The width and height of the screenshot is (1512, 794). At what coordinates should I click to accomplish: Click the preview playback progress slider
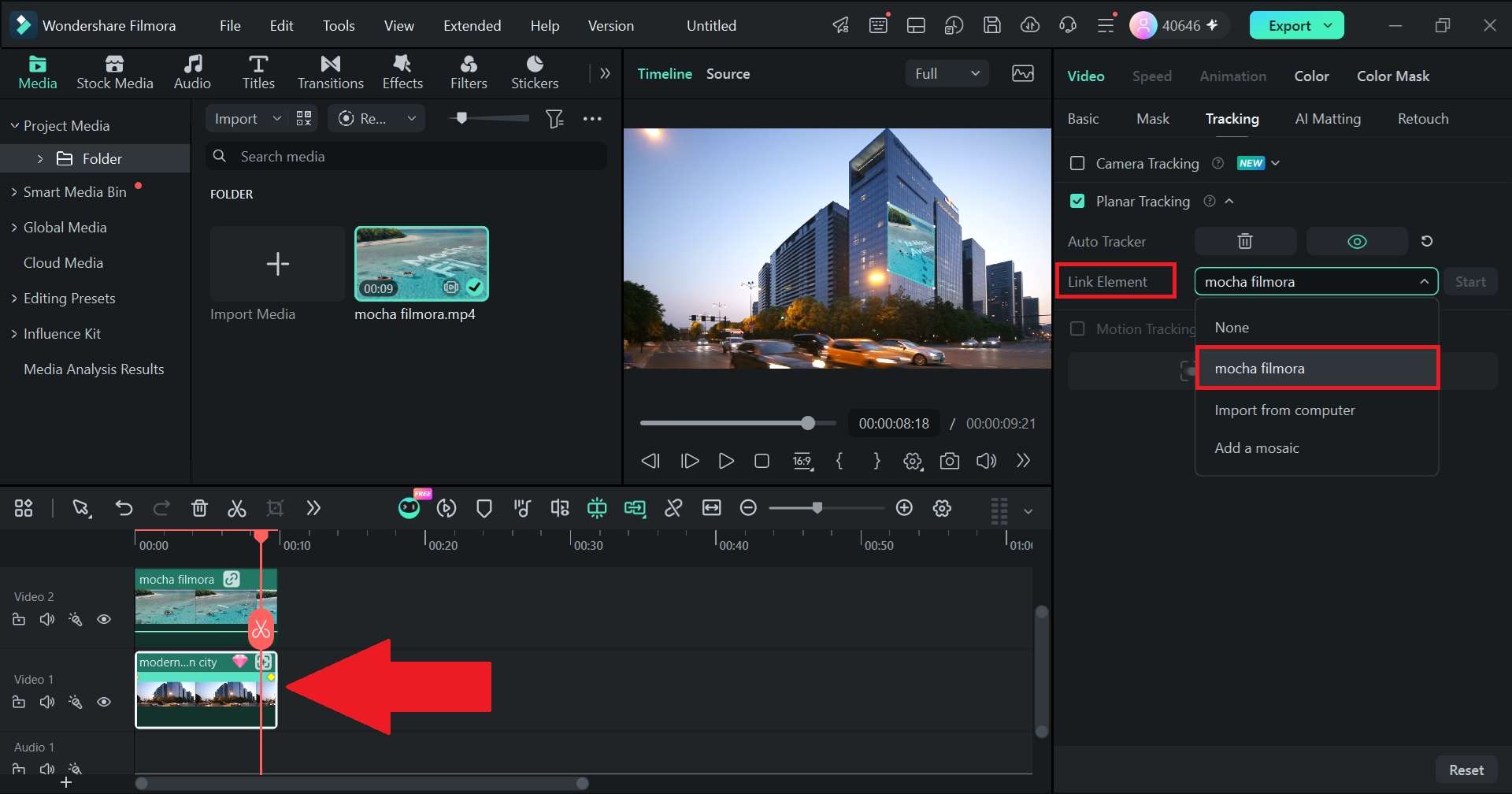[x=738, y=424]
